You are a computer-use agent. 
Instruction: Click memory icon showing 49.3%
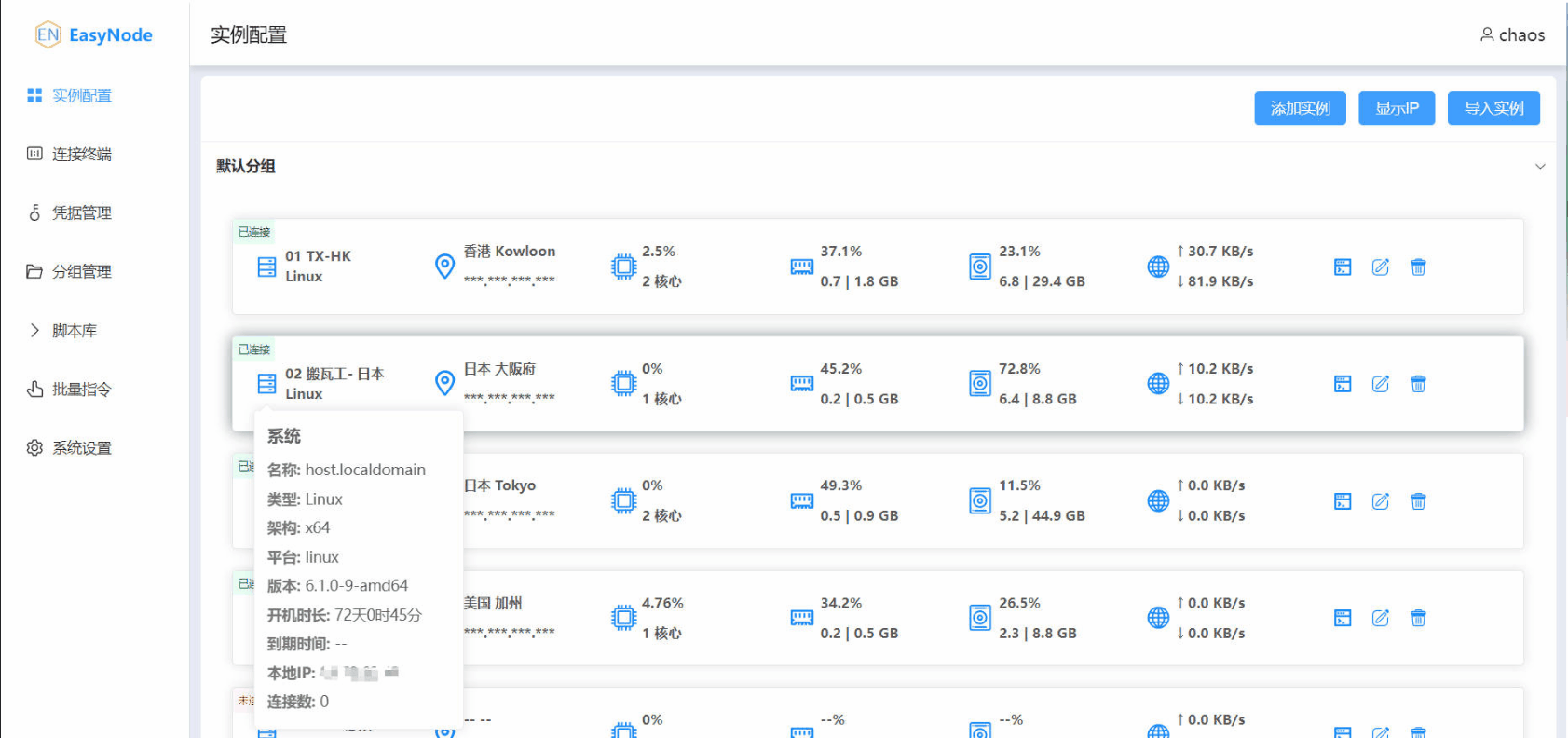pos(802,500)
